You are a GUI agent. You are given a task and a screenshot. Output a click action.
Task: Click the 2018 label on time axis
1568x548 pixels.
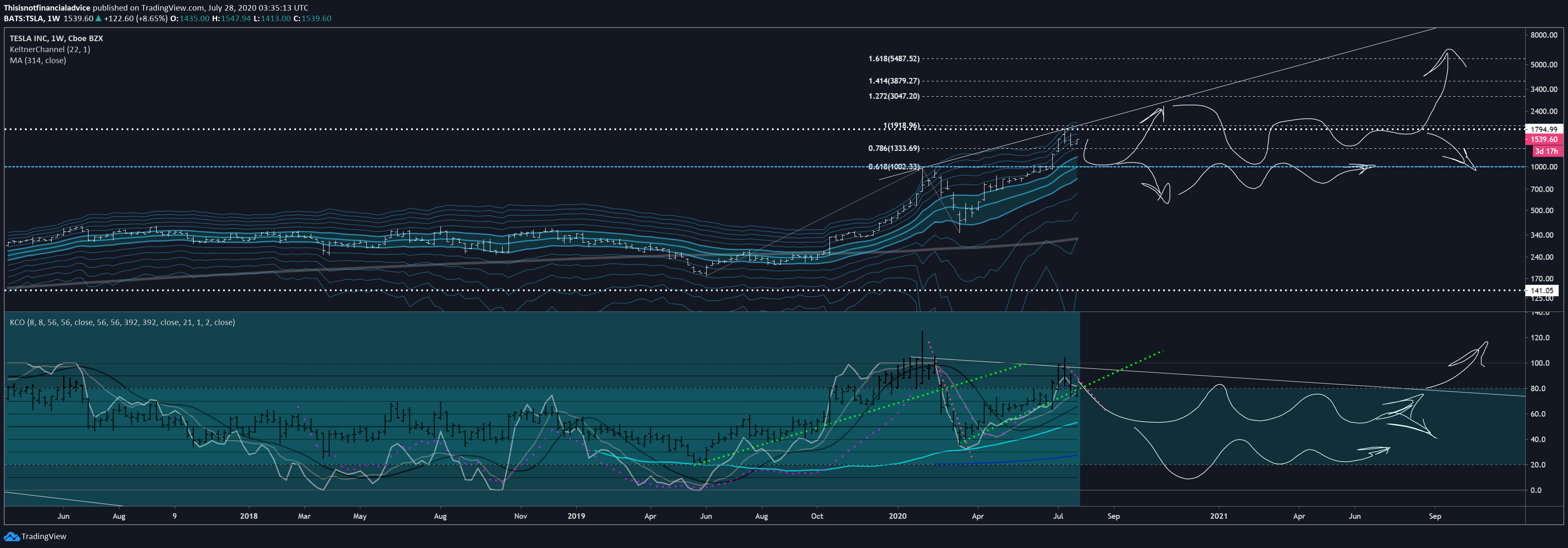click(x=248, y=516)
